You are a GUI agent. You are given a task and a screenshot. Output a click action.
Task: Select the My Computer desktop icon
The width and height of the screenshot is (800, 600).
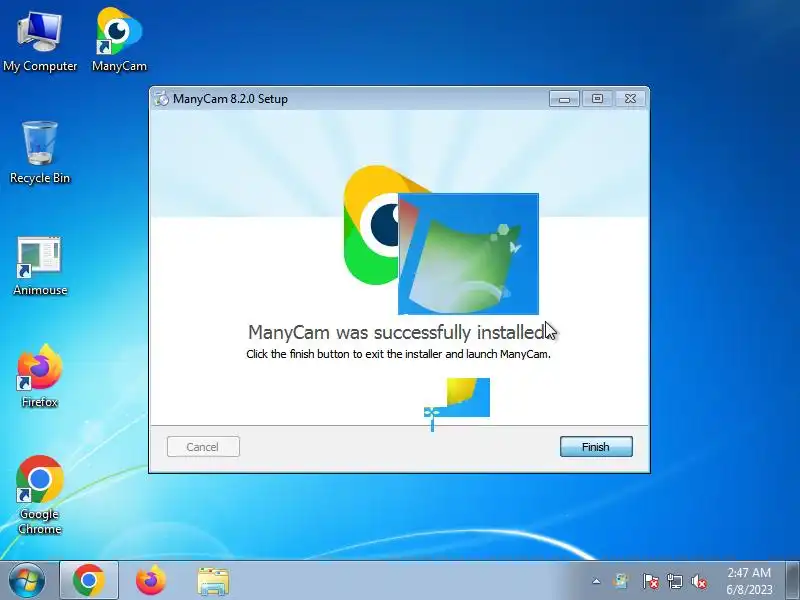point(40,41)
